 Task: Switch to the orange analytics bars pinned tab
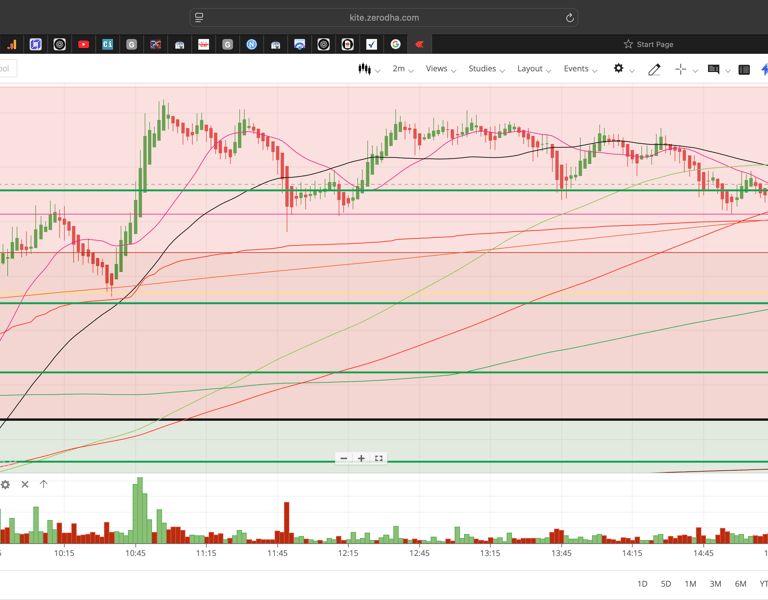[x=11, y=45]
